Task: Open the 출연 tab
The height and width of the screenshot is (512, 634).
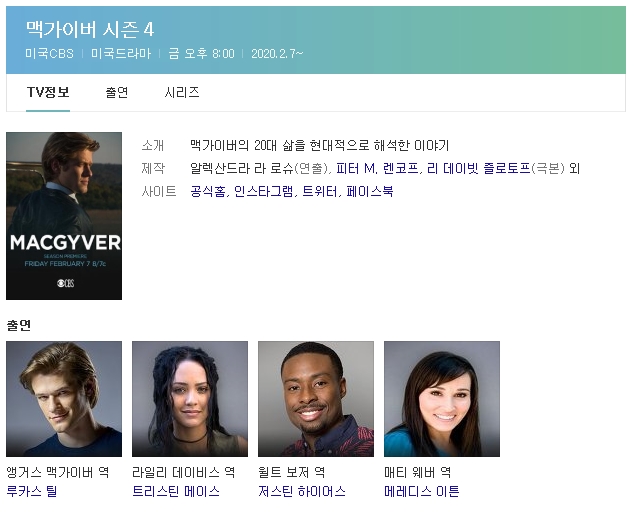Action: 117,93
